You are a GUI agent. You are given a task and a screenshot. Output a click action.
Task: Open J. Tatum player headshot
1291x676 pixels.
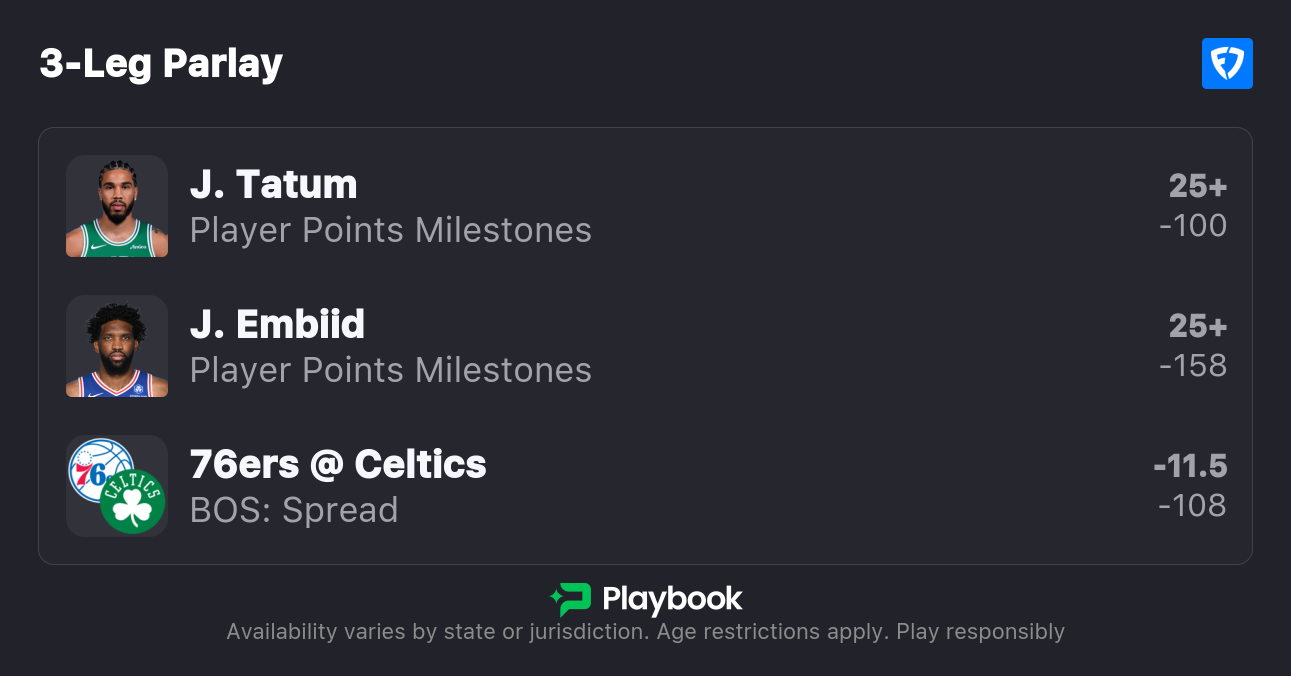pyautogui.click(x=117, y=206)
